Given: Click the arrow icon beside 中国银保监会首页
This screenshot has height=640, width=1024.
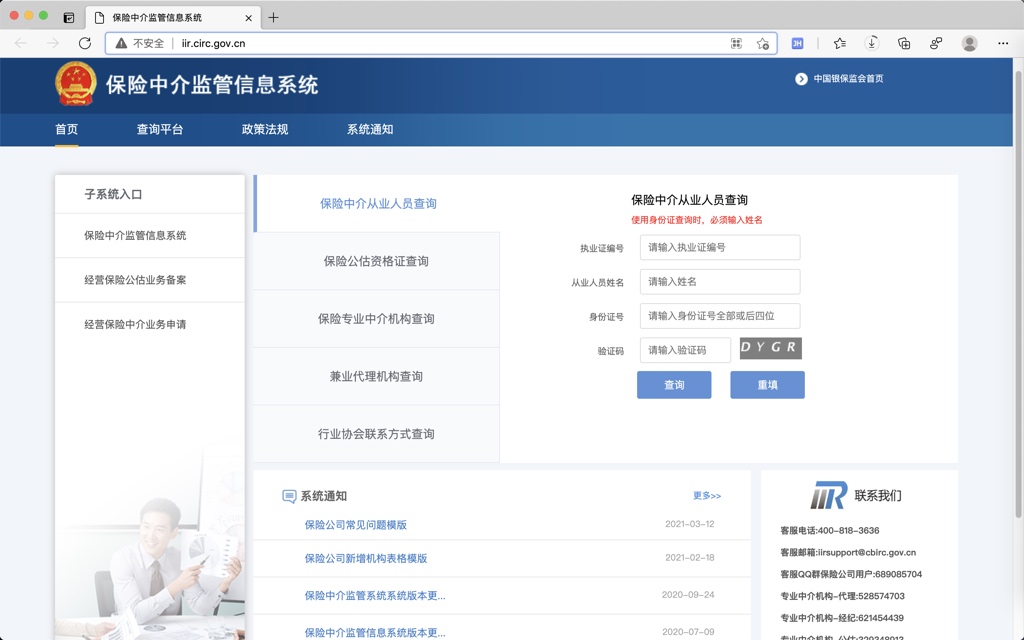Looking at the screenshot, I should [801, 79].
